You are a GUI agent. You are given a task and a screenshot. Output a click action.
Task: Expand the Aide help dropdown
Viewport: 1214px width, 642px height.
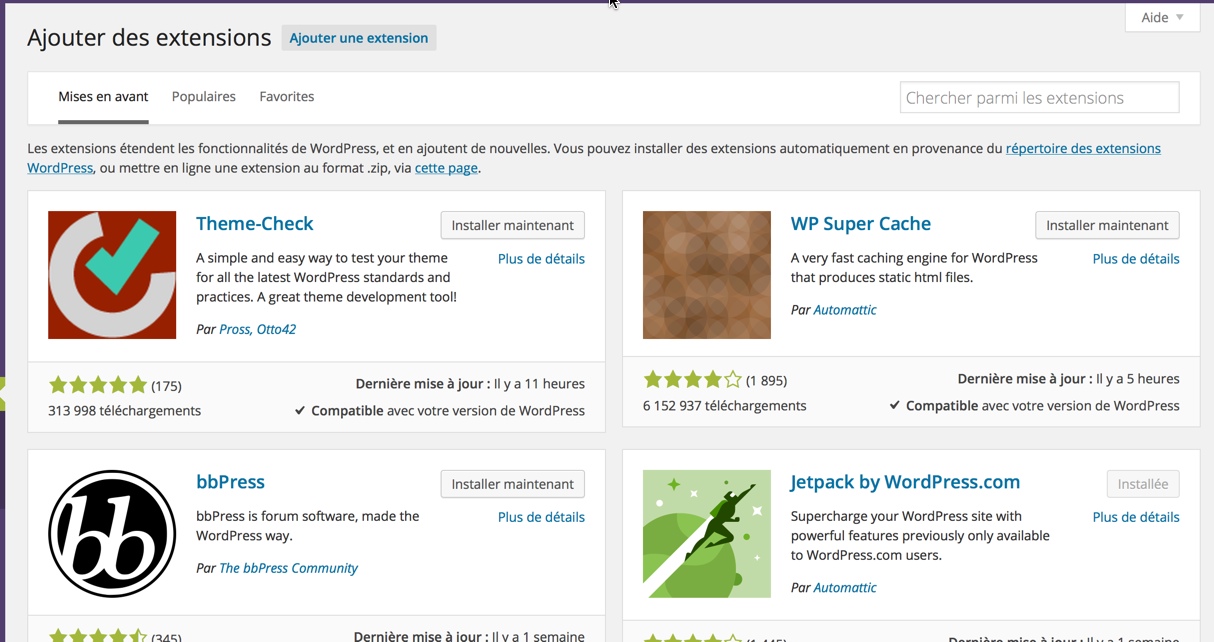[1162, 17]
